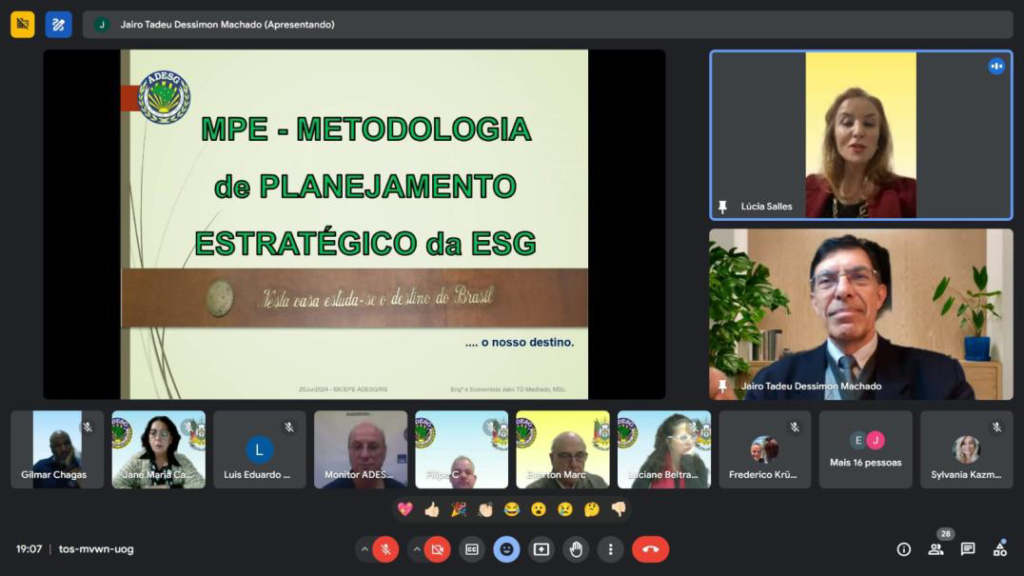Open the activities panel icon
The image size is (1024, 576).
[999, 549]
